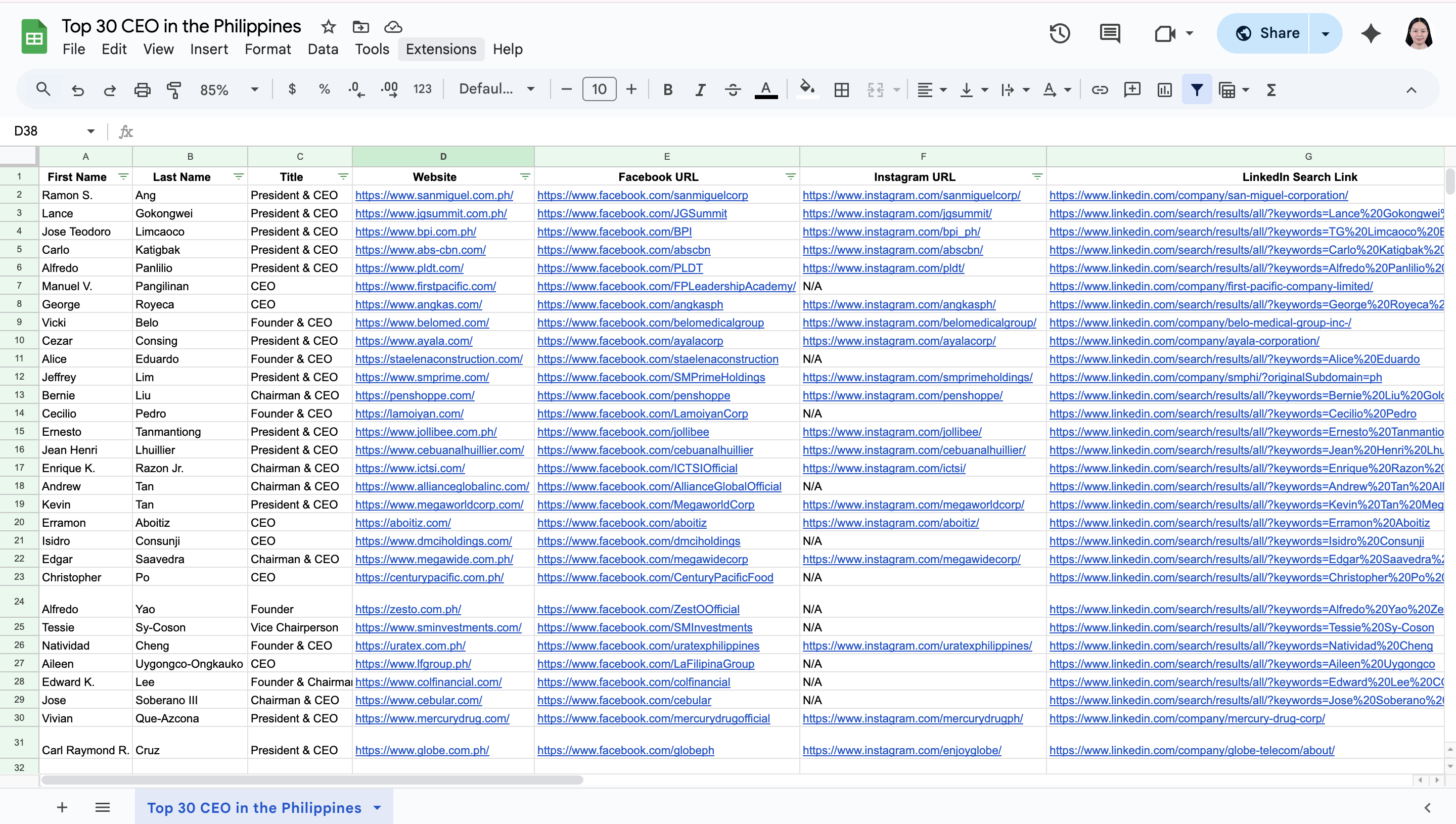Image resolution: width=1456 pixels, height=824 pixels.
Task: Open the fill color picker
Action: [x=807, y=89]
